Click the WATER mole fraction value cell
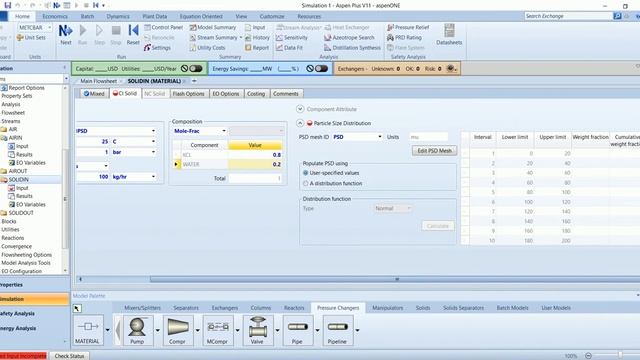The height and width of the screenshot is (360, 640). (x=255, y=164)
